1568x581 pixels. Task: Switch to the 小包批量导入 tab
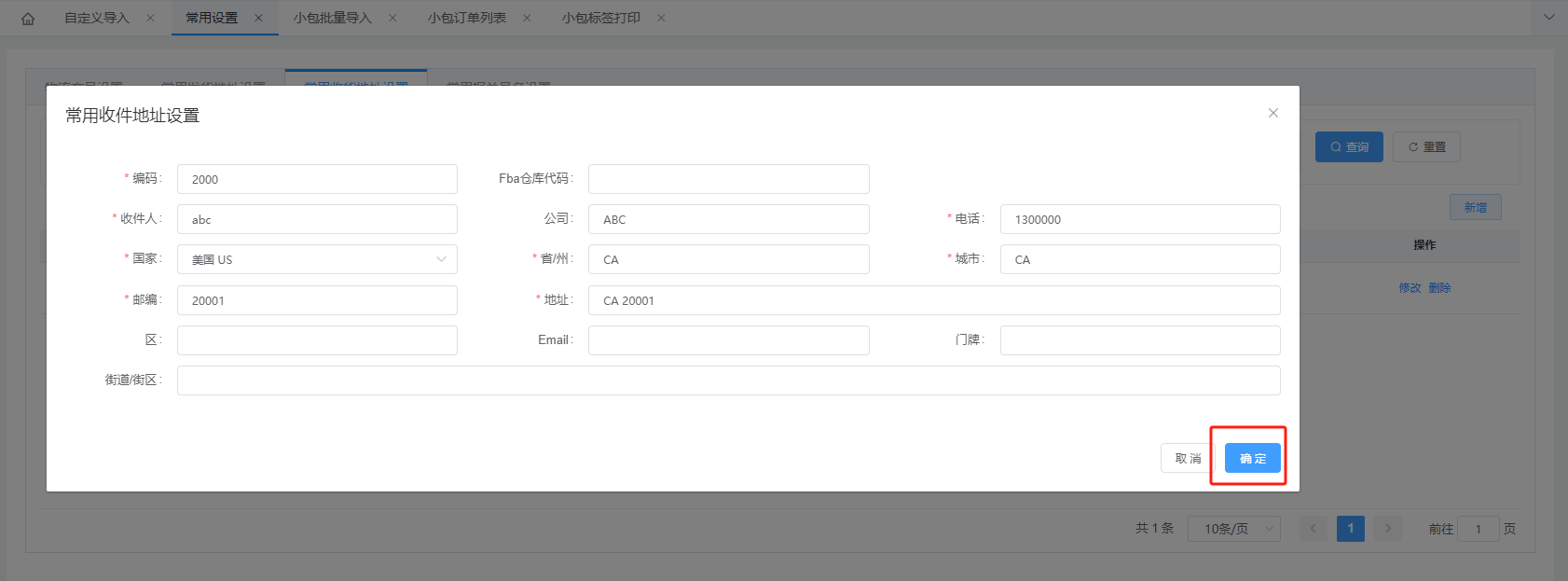(x=332, y=18)
